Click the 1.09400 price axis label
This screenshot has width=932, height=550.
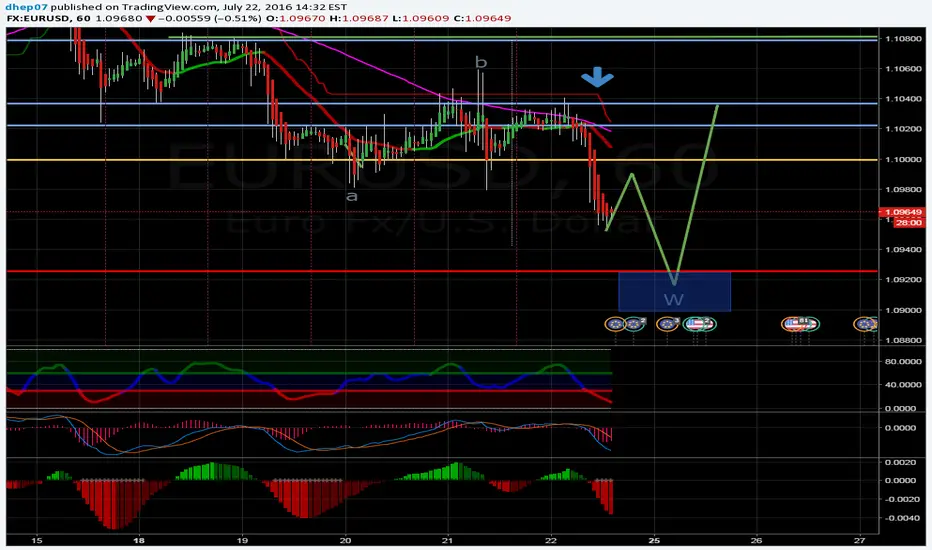pos(903,250)
